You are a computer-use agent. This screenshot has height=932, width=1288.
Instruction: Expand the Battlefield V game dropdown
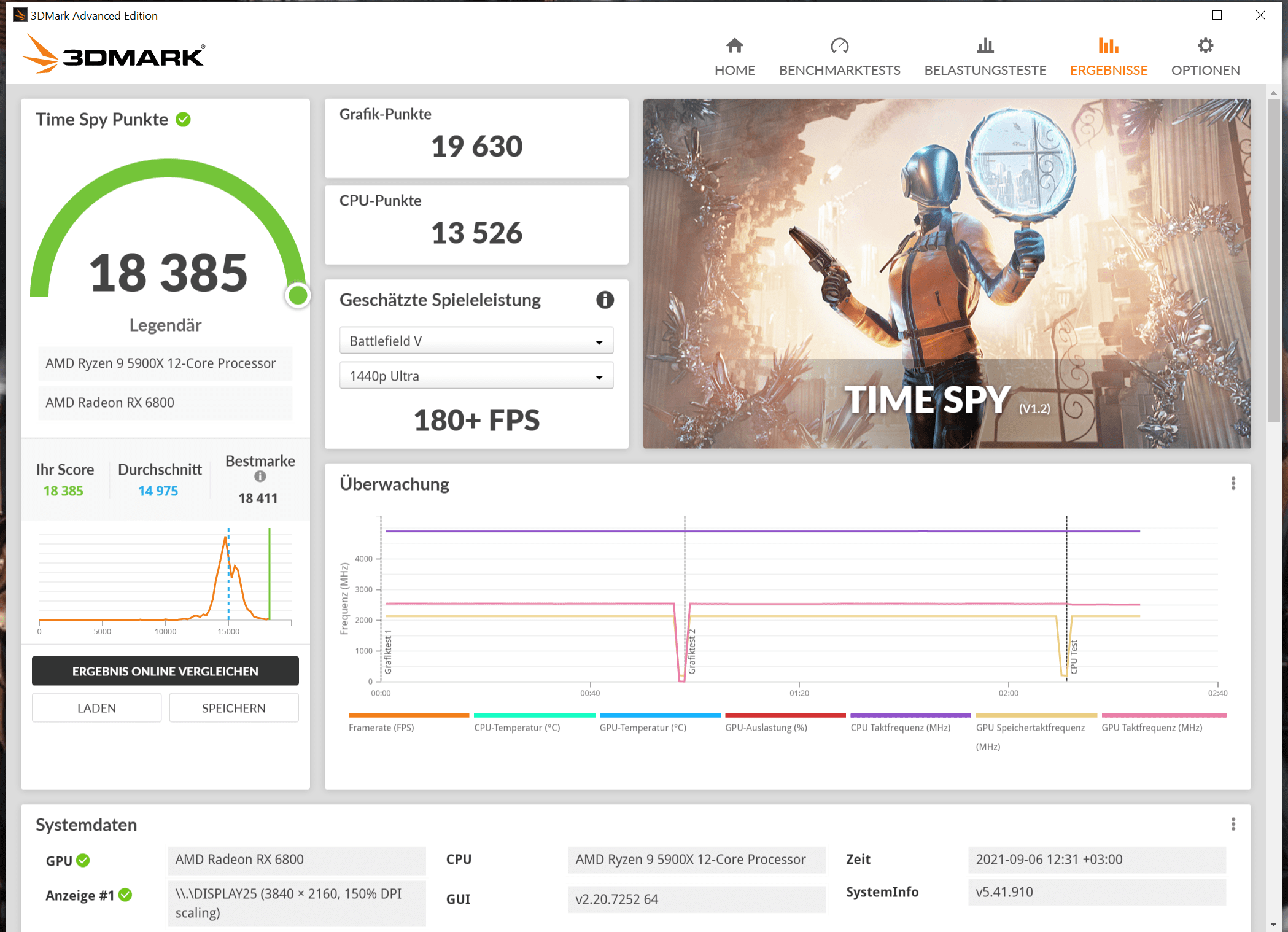tap(476, 341)
